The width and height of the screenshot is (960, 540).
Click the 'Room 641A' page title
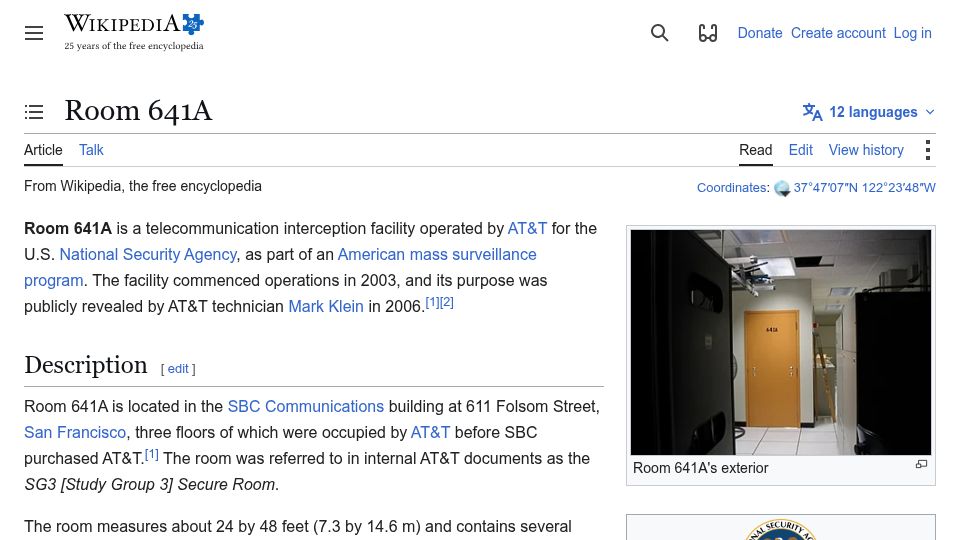138,111
